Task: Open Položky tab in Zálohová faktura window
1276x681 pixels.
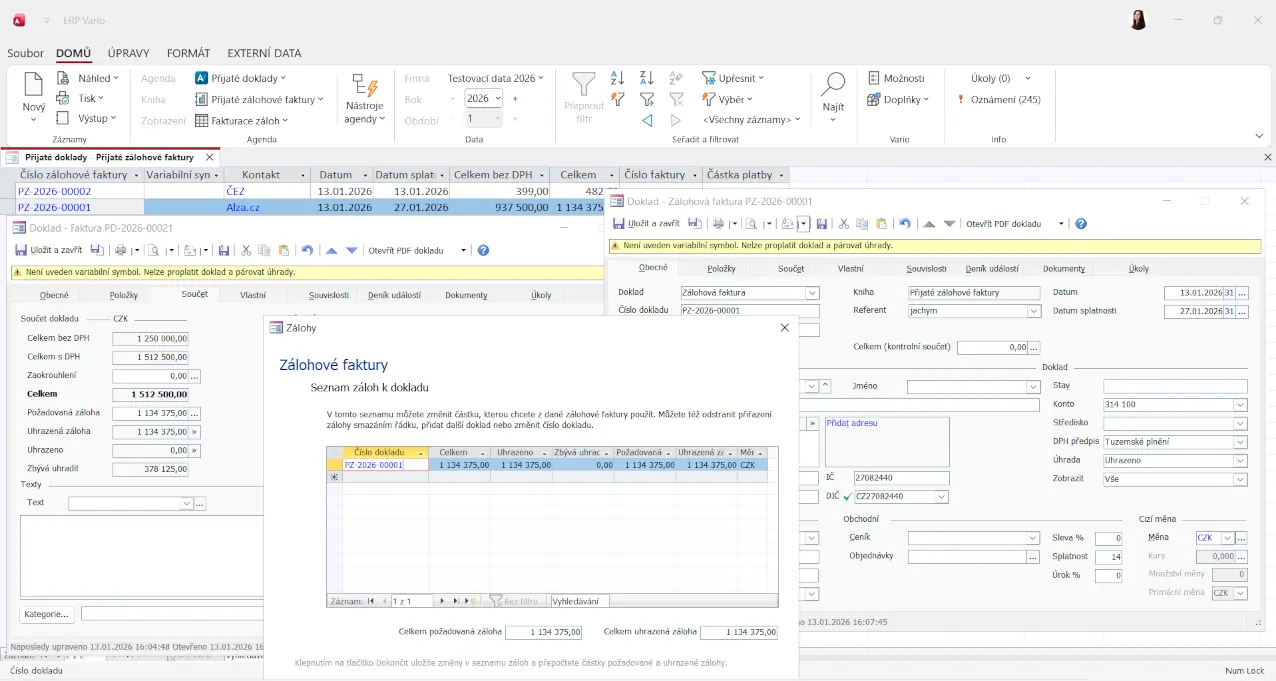Action: [721, 268]
